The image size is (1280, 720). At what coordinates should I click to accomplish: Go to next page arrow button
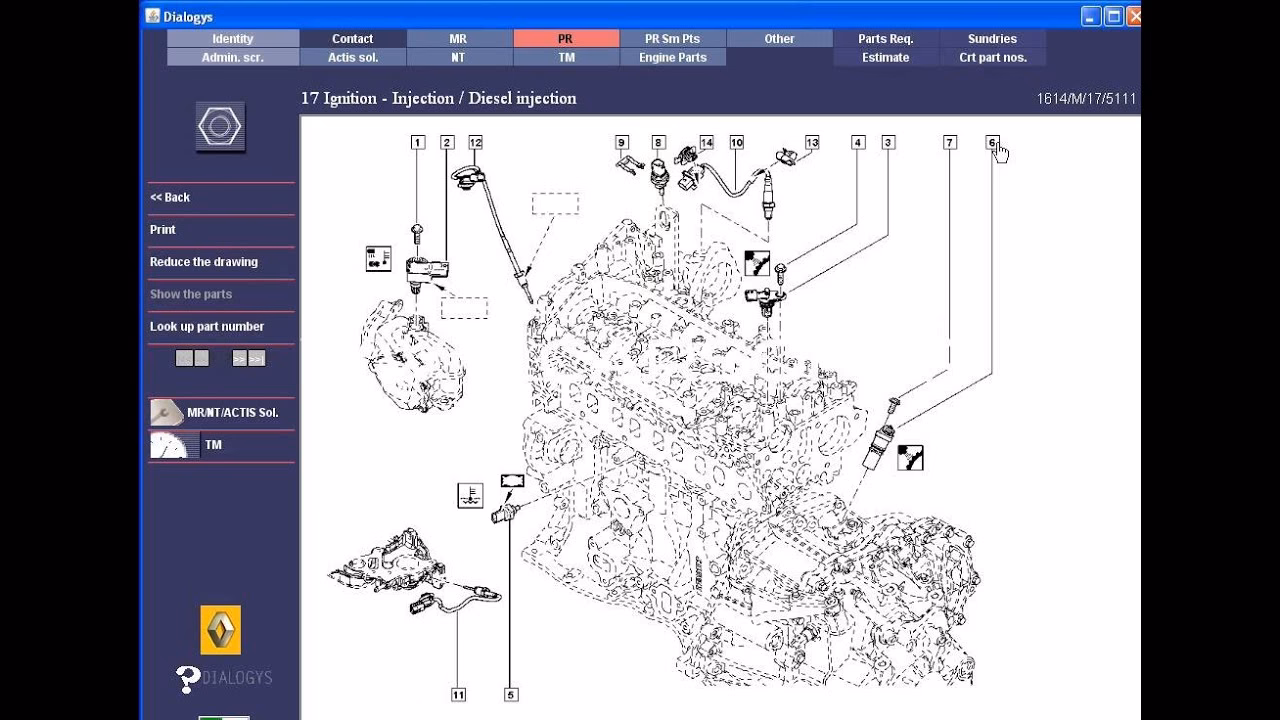tap(240, 358)
